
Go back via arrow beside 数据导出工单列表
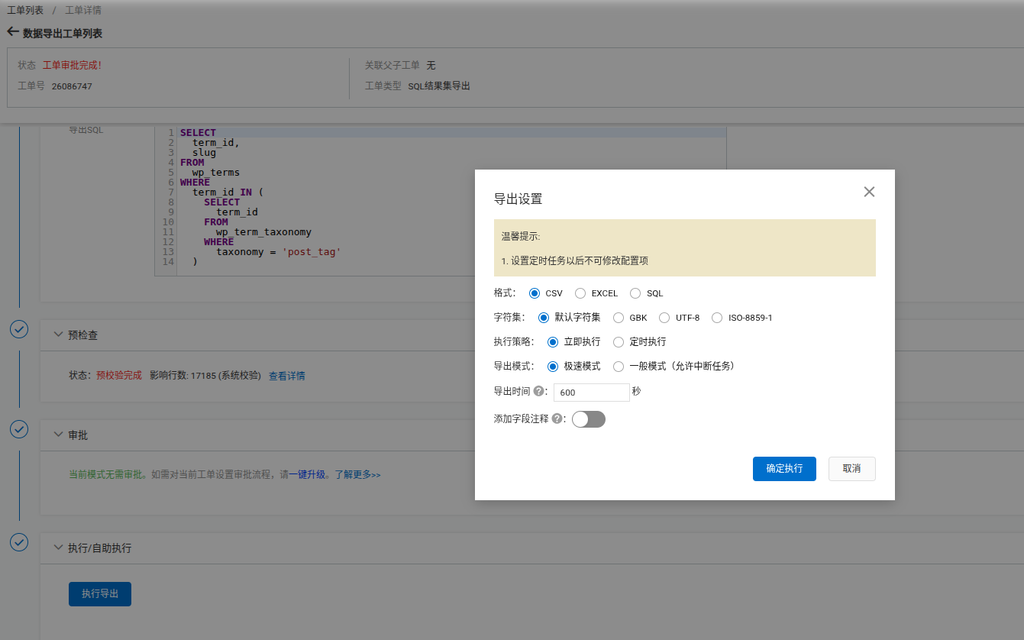tap(12, 32)
